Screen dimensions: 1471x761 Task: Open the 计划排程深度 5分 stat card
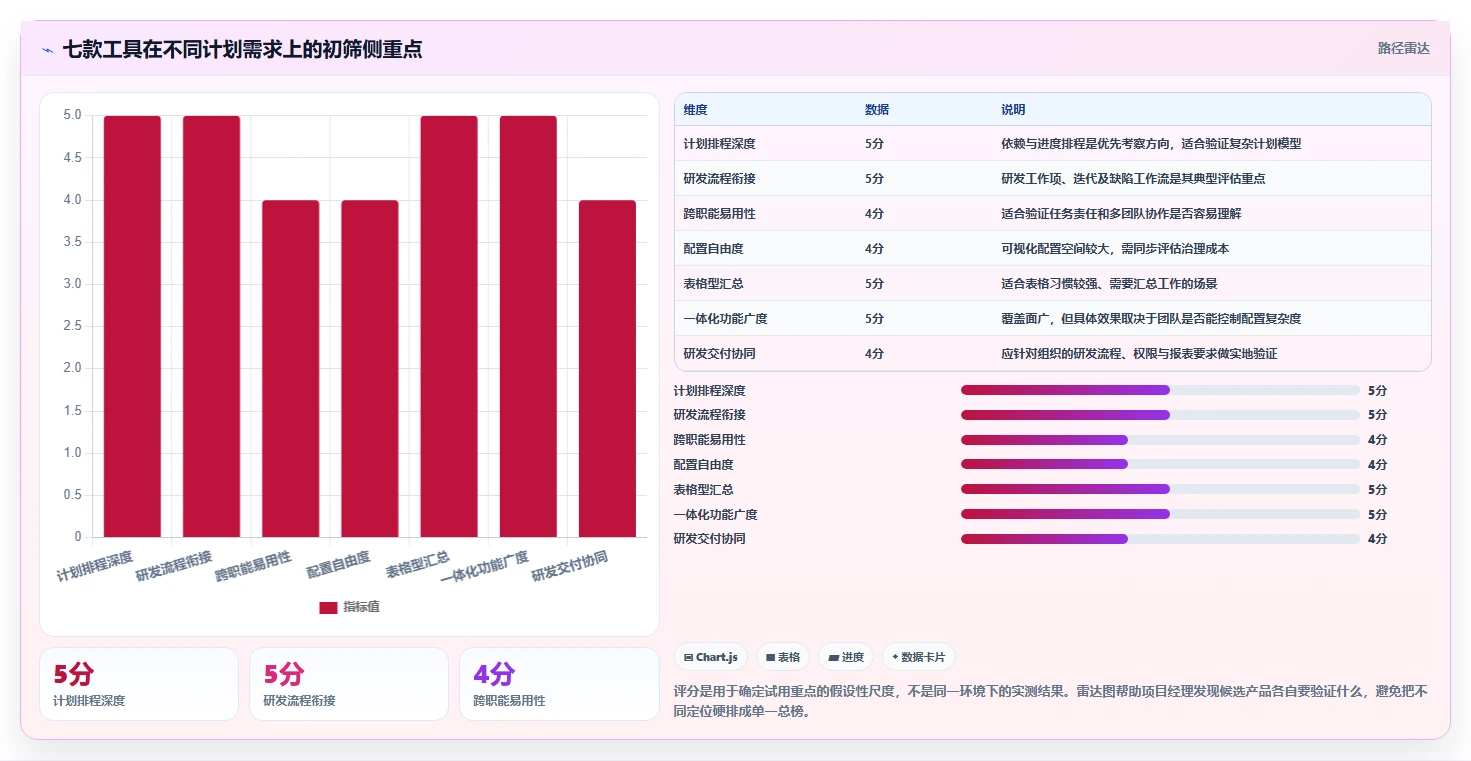(139, 684)
